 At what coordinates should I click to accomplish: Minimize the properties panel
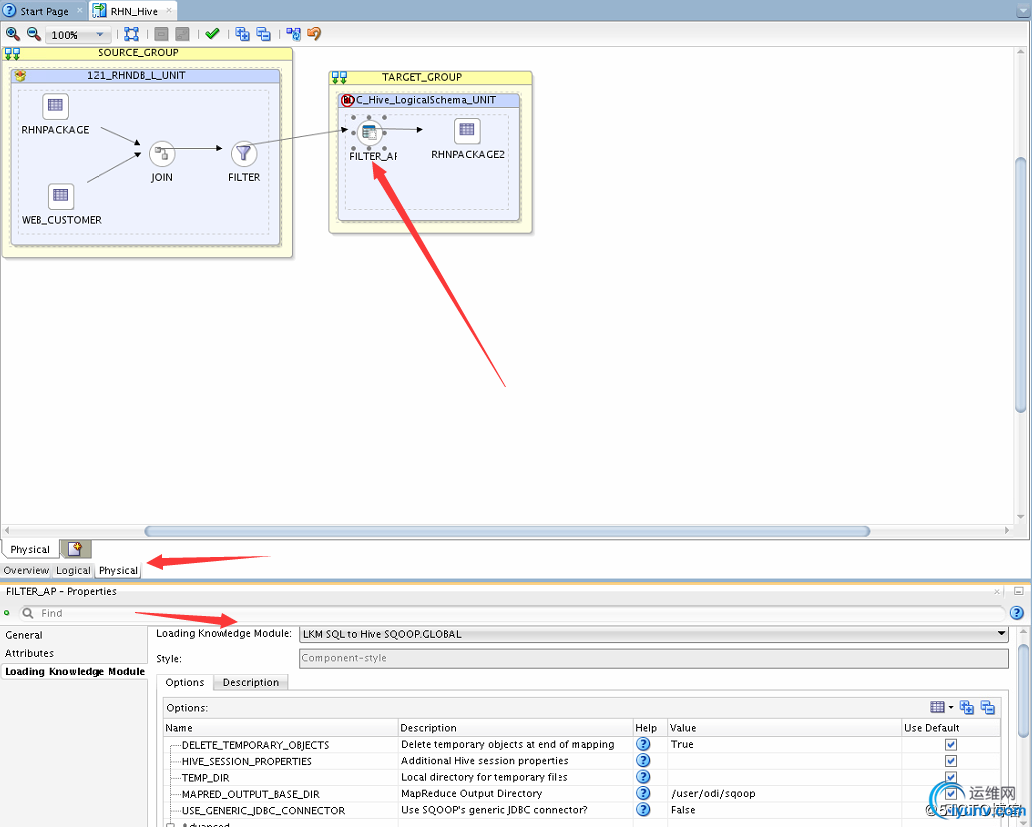click(1018, 591)
